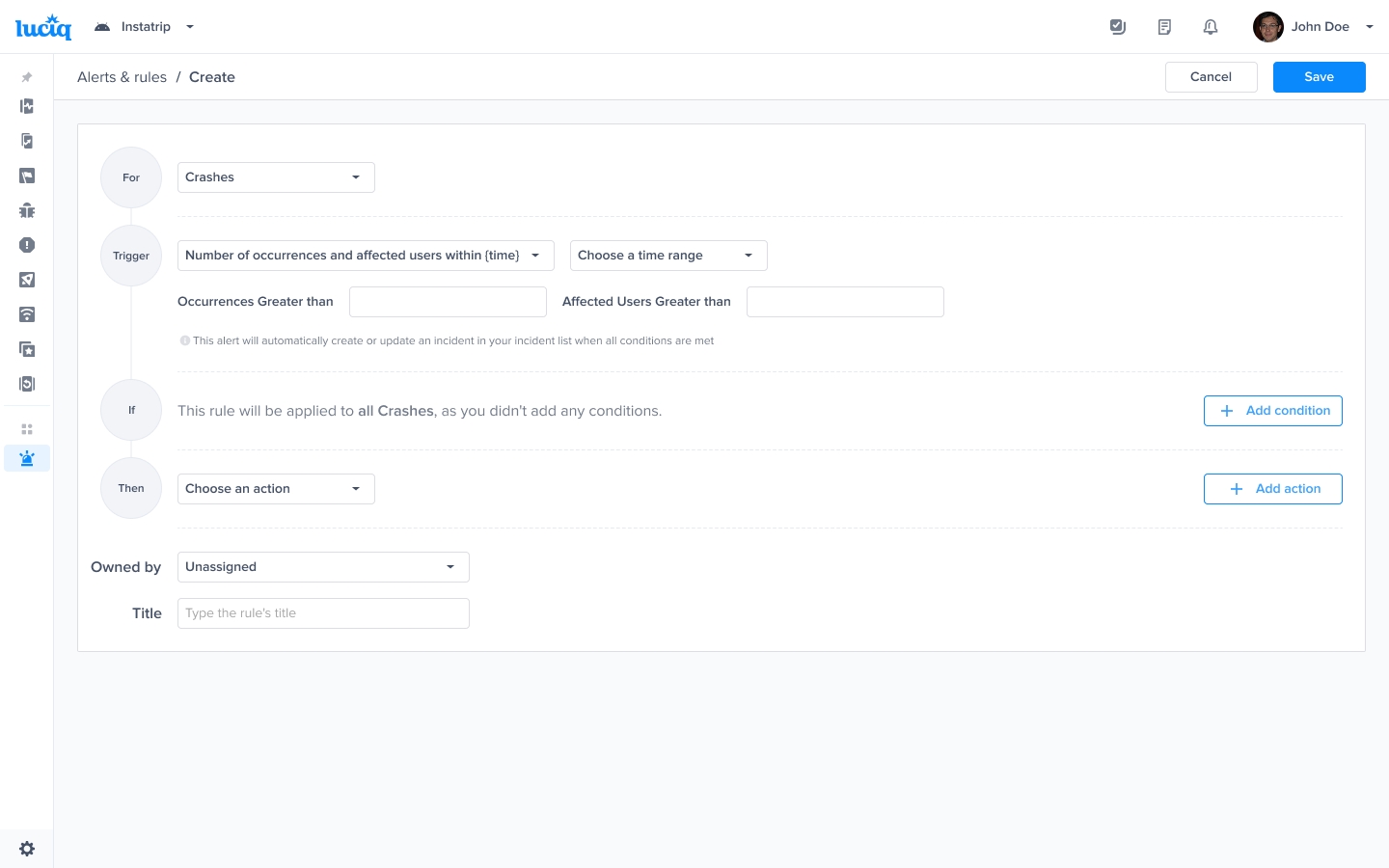1389x868 pixels.
Task: Go back via the Alerts & rules breadcrumb
Action: tap(122, 77)
